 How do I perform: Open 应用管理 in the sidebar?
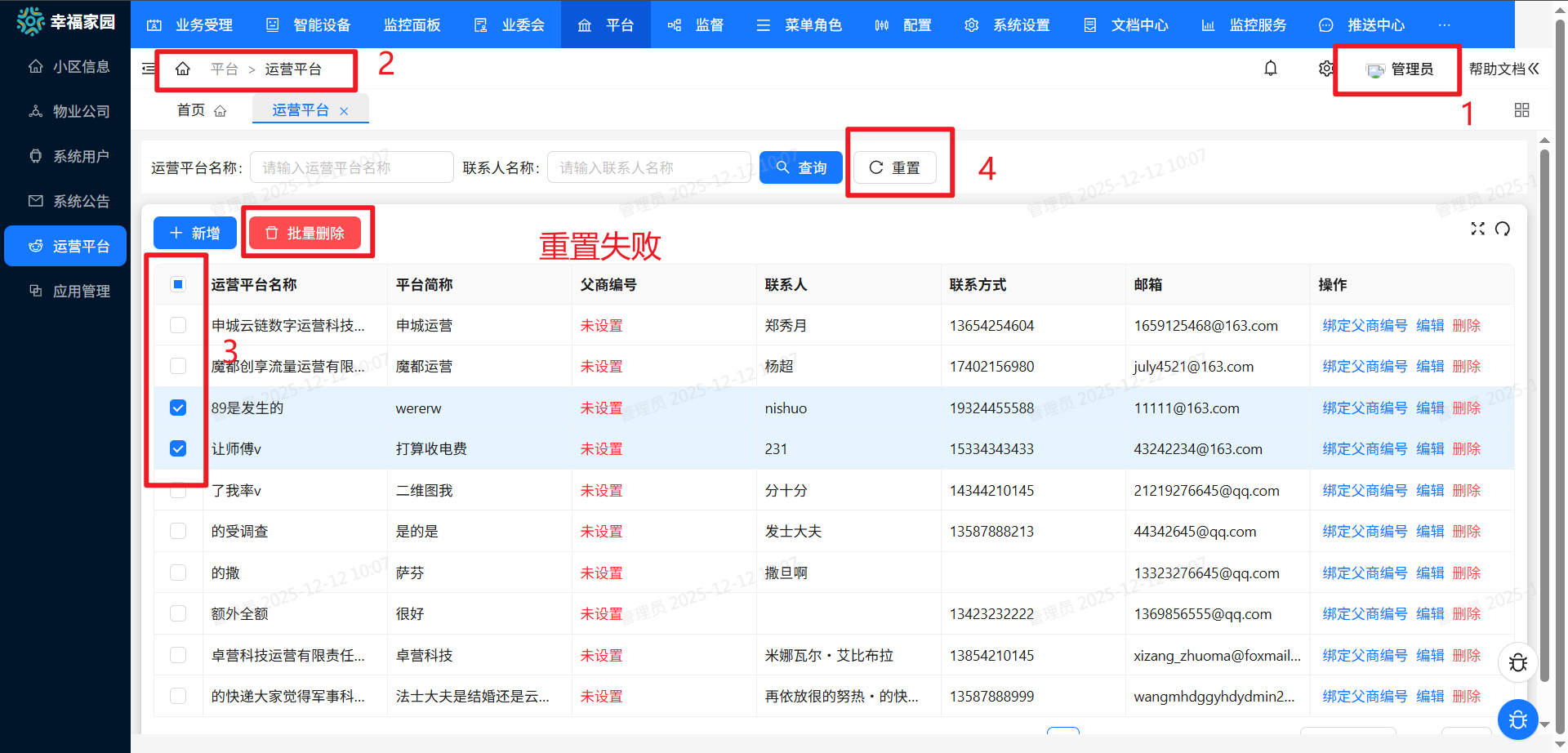[65, 291]
